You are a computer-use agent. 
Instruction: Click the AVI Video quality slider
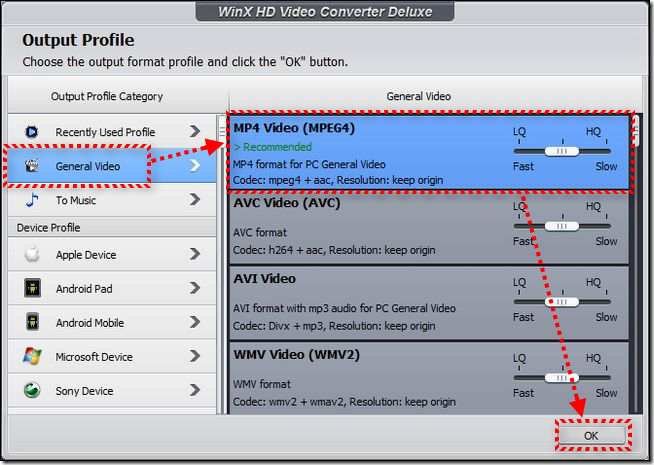coord(564,301)
